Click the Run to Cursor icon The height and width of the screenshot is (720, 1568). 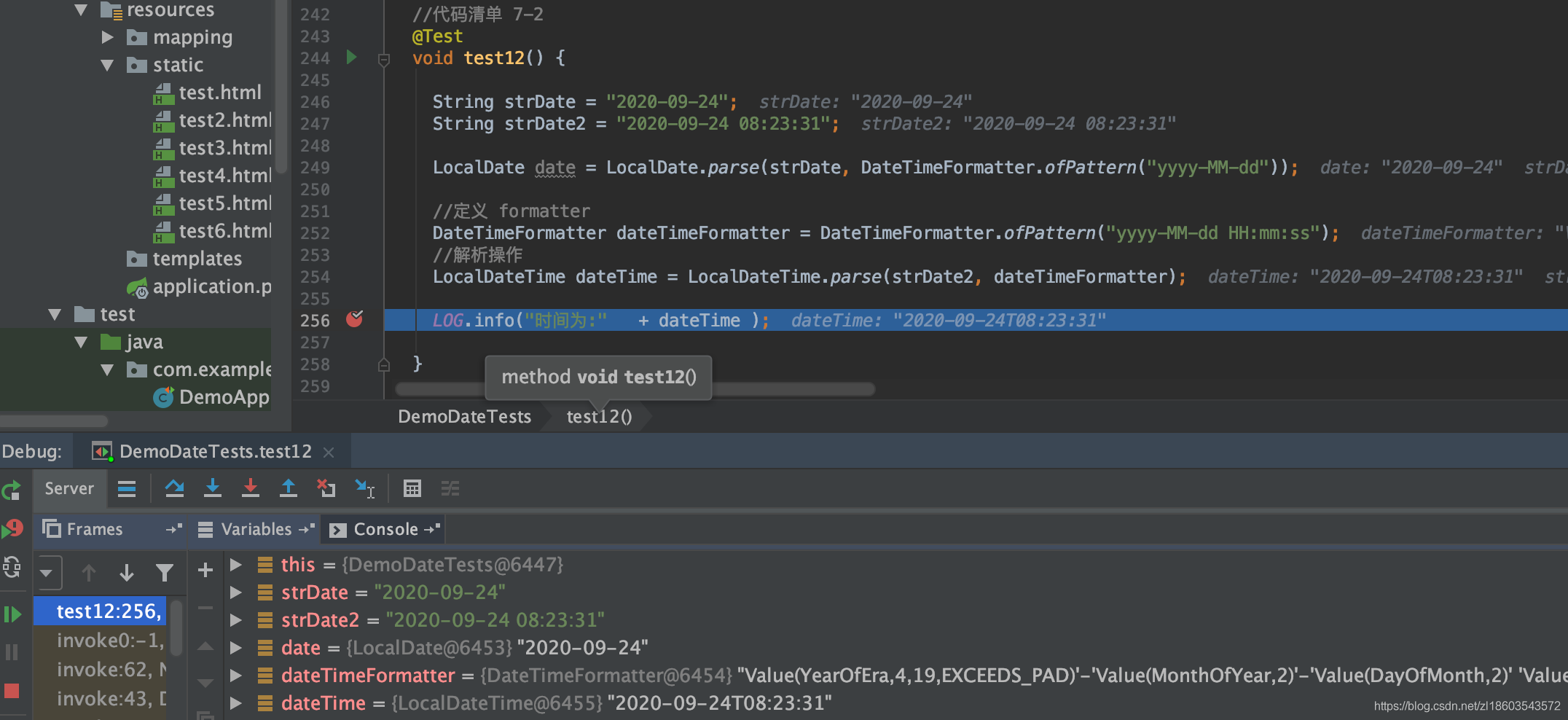click(364, 488)
